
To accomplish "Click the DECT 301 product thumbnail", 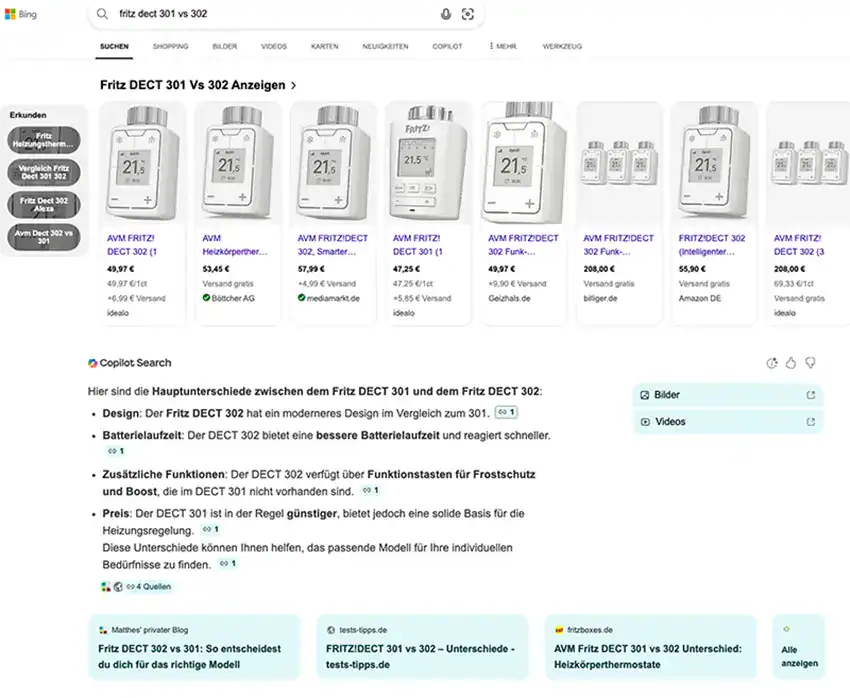I will click(428, 163).
